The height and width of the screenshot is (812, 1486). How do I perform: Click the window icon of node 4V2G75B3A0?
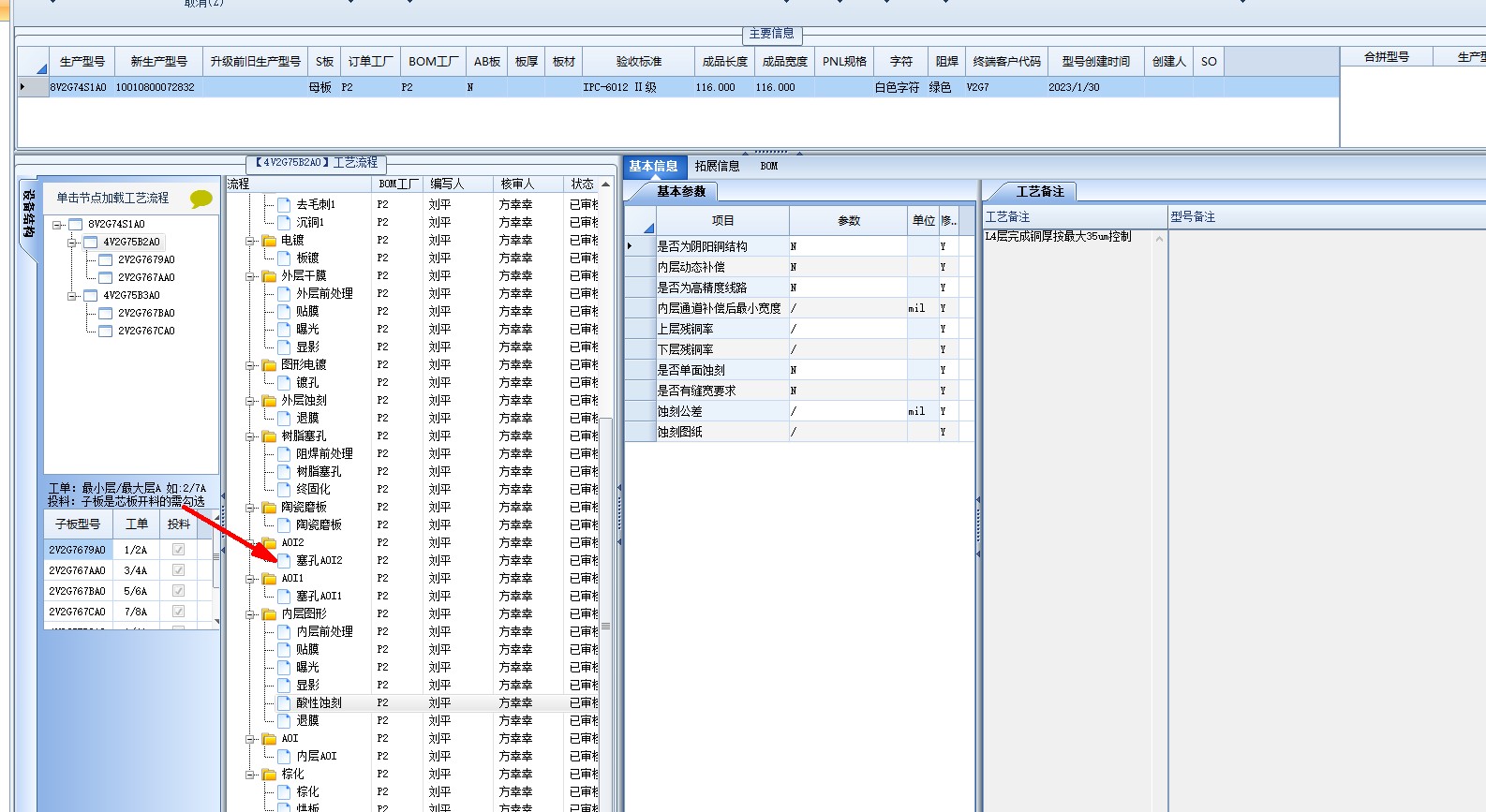point(91,296)
